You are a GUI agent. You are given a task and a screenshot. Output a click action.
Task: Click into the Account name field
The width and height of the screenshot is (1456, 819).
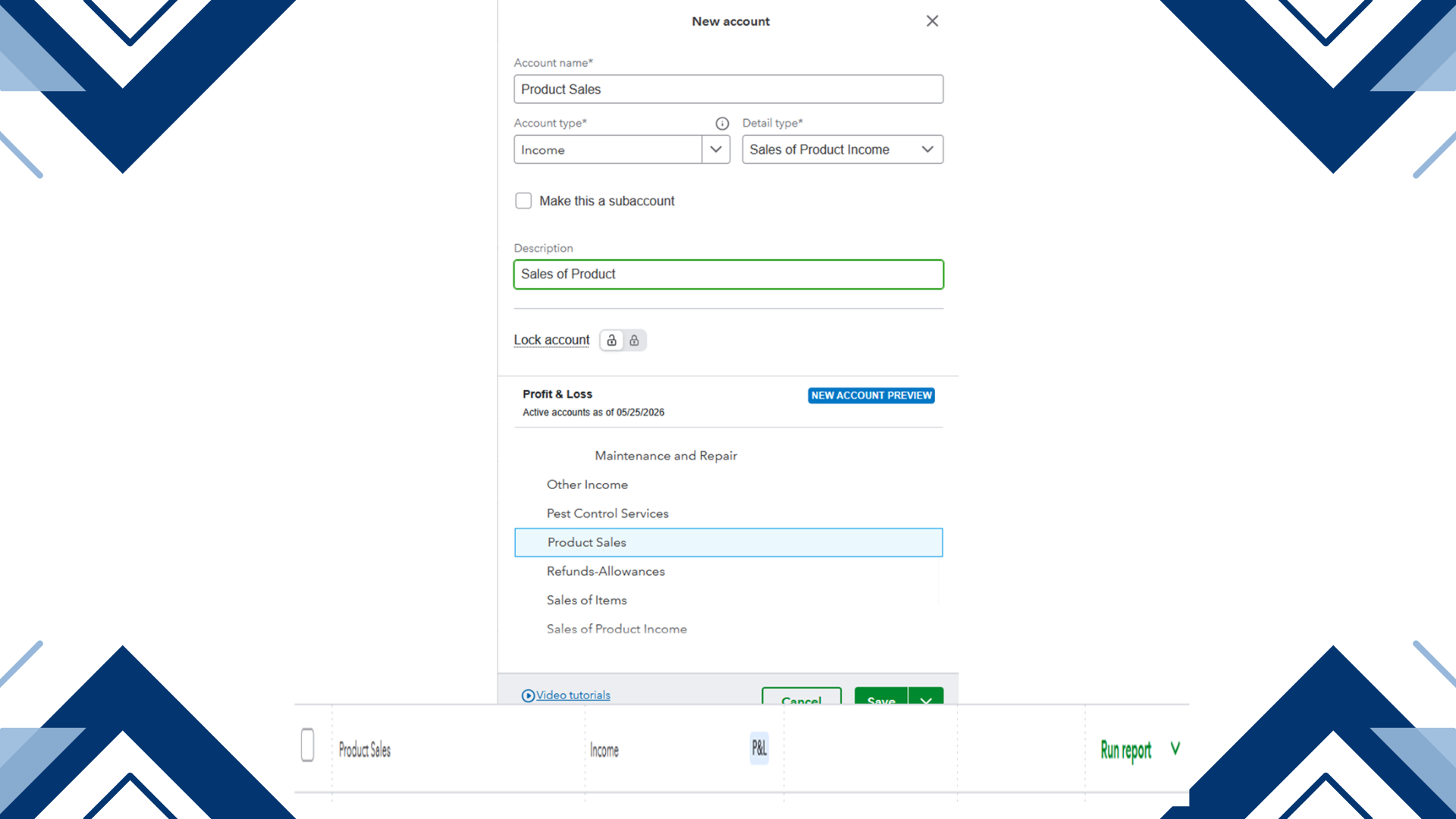pyautogui.click(x=728, y=89)
